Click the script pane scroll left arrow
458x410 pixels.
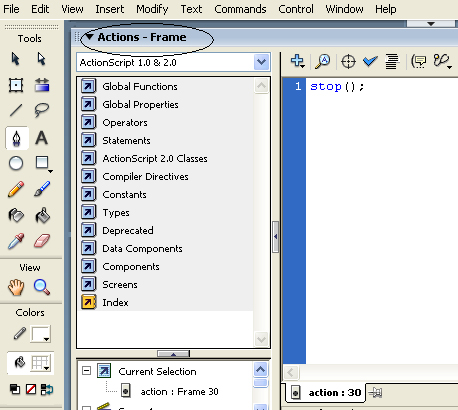(291, 372)
